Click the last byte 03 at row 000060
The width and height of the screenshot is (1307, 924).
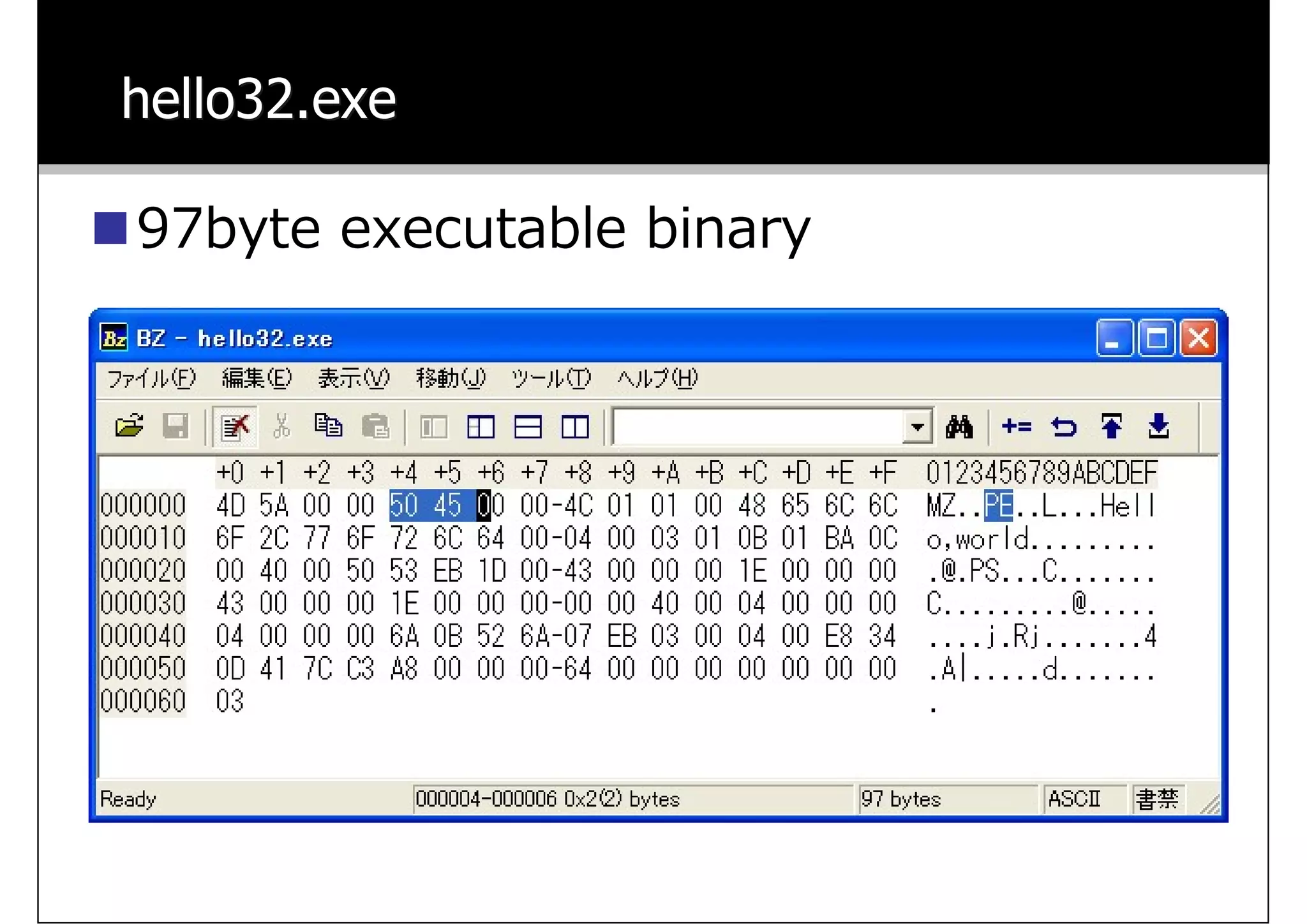(230, 701)
